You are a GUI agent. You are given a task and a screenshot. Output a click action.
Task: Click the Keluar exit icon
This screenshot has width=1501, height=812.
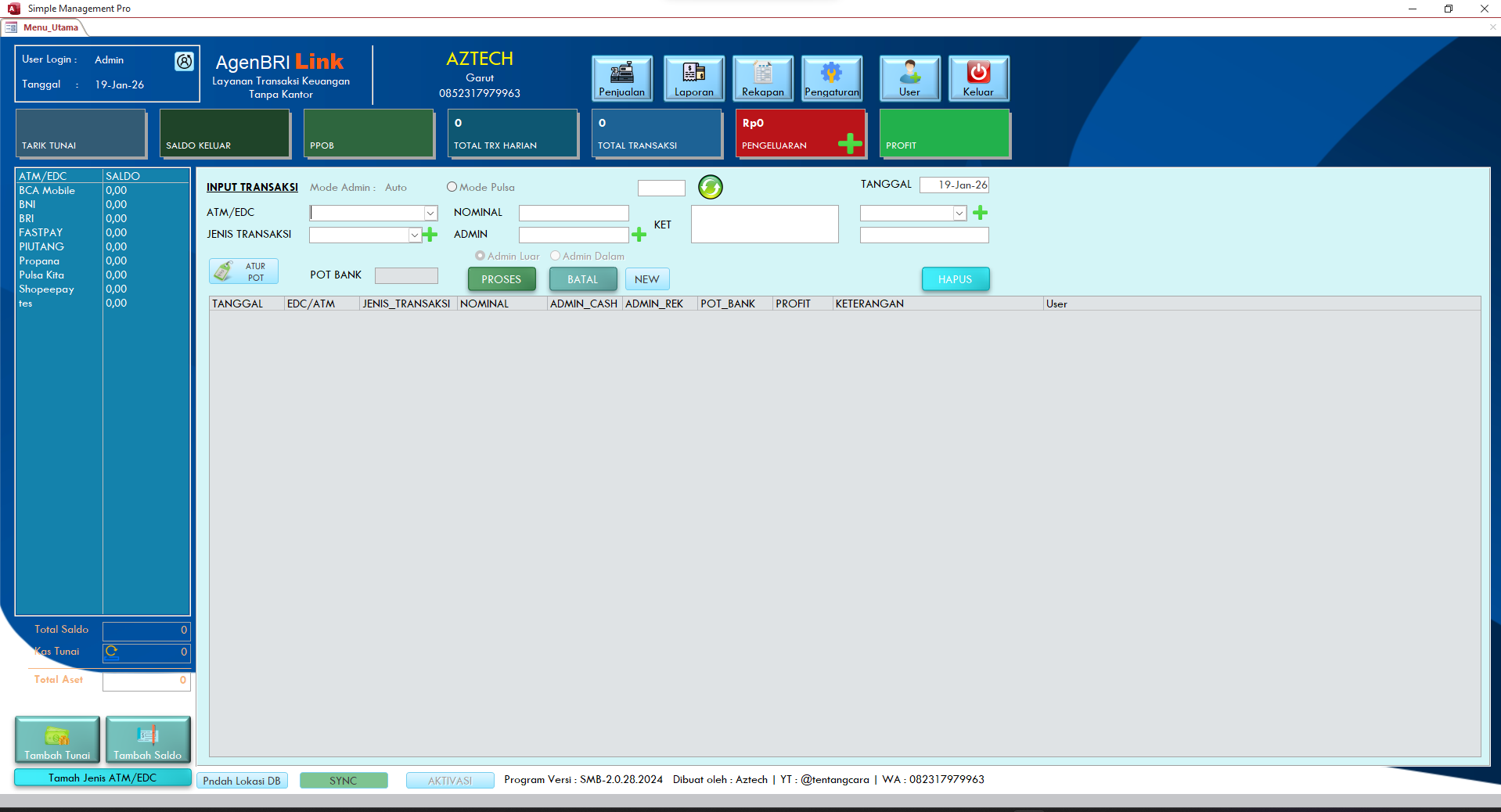(x=978, y=77)
